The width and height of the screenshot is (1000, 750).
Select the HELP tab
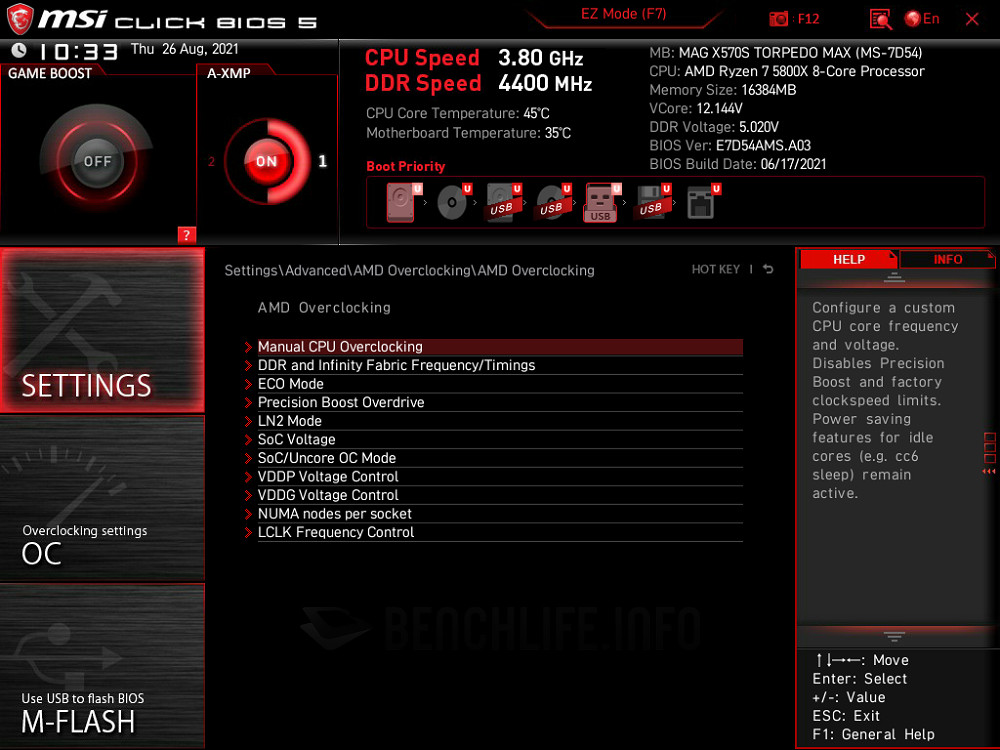pyautogui.click(x=849, y=259)
